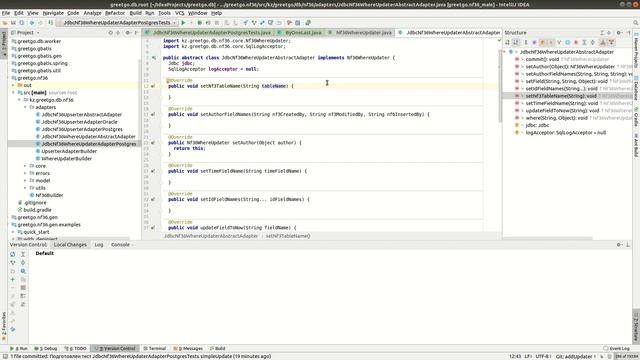
Task: Click the Collapse All icon in Local Changes
Action: [23, 262]
